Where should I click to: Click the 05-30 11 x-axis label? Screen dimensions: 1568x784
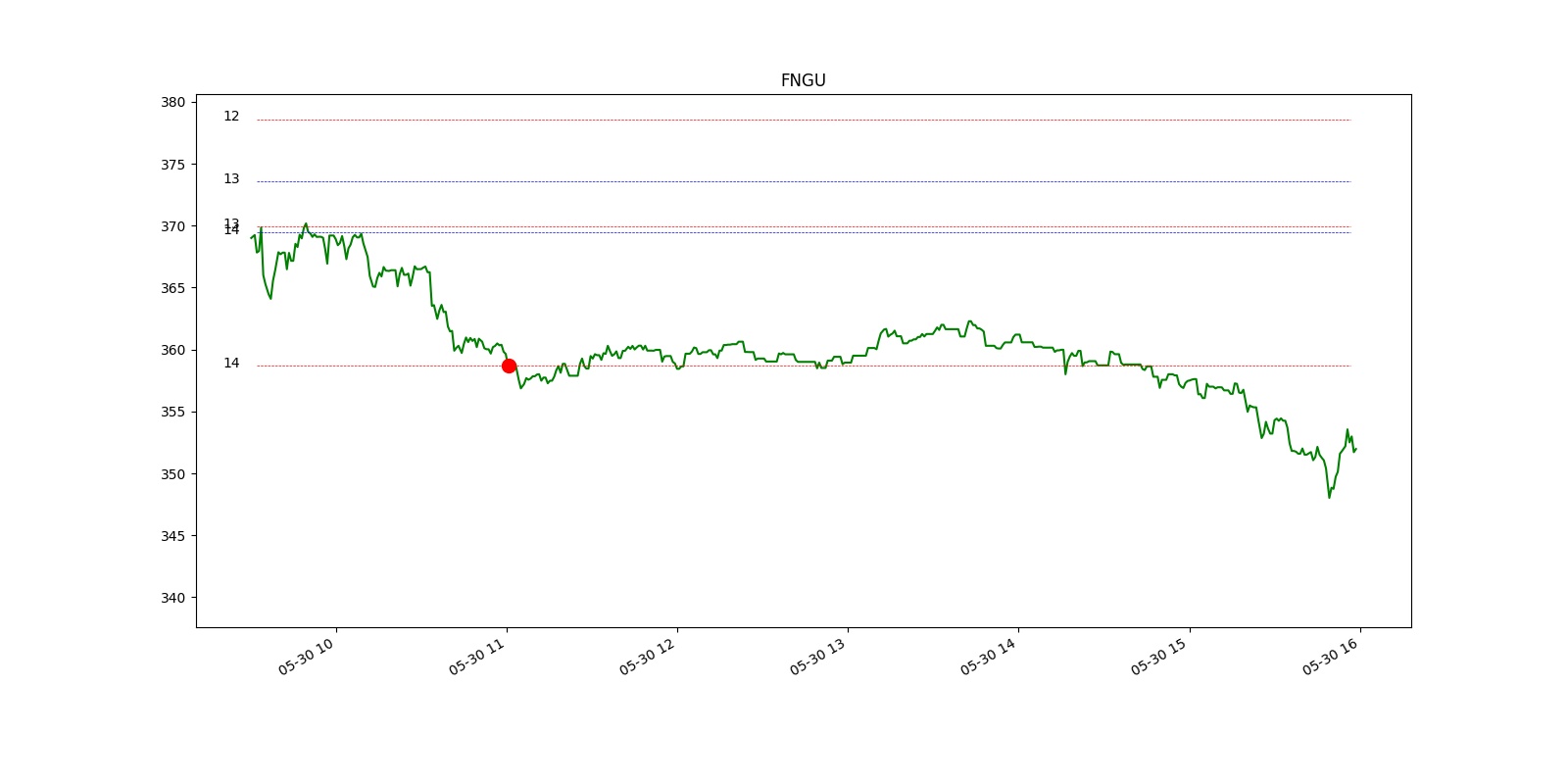[x=476, y=657]
